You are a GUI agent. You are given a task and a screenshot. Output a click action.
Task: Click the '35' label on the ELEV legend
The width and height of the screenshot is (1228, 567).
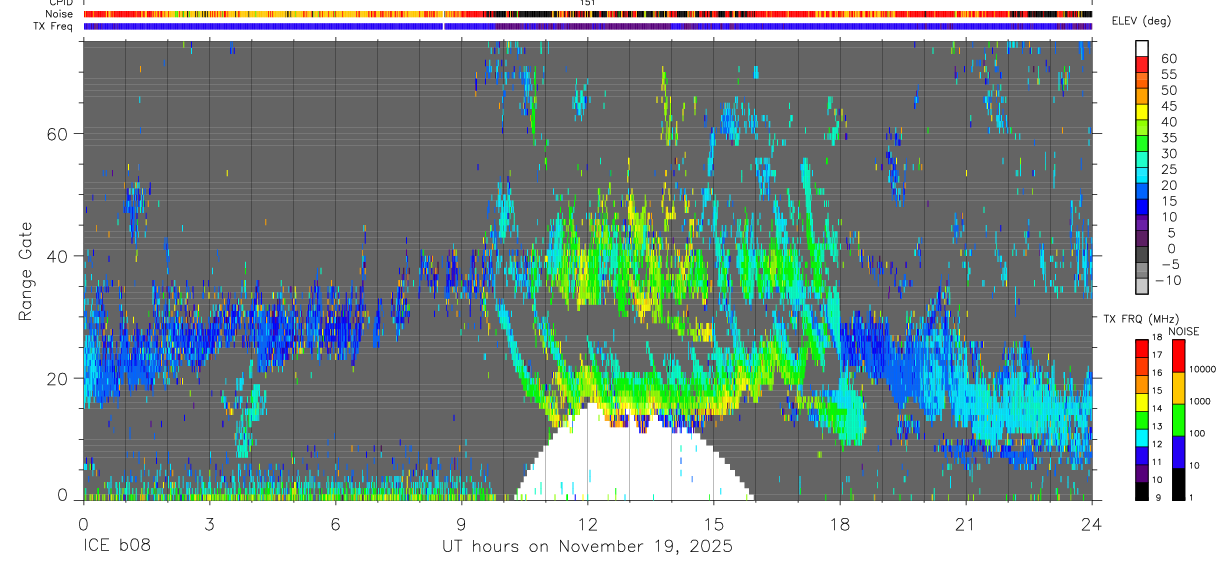(1169, 137)
